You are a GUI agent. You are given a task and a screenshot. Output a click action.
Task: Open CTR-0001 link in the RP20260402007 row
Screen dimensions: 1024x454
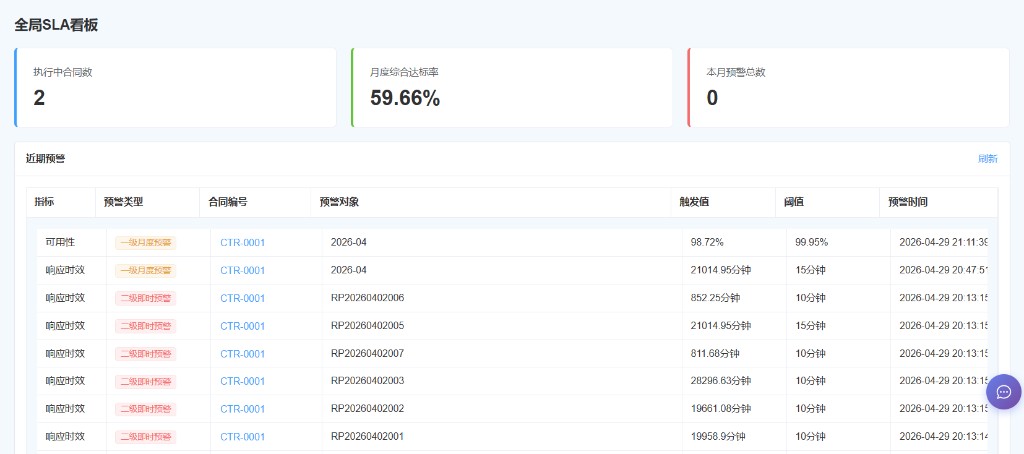pos(242,353)
